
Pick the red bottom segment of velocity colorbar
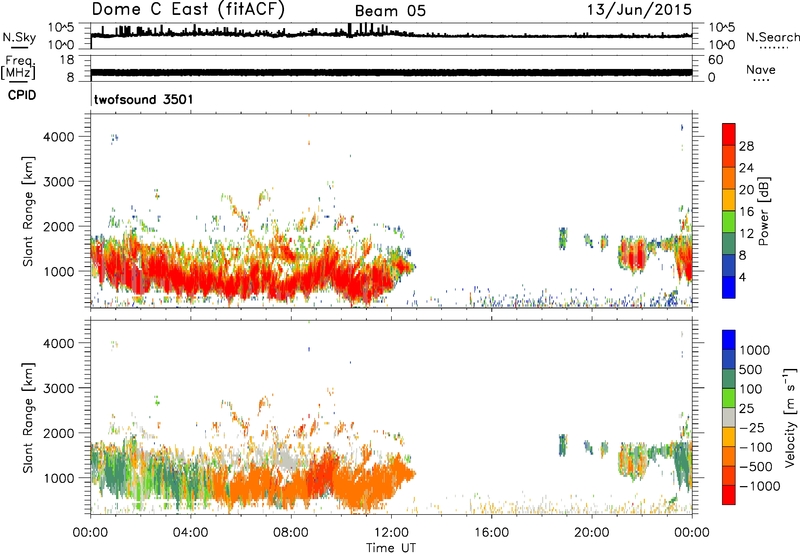pyautogui.click(x=729, y=495)
